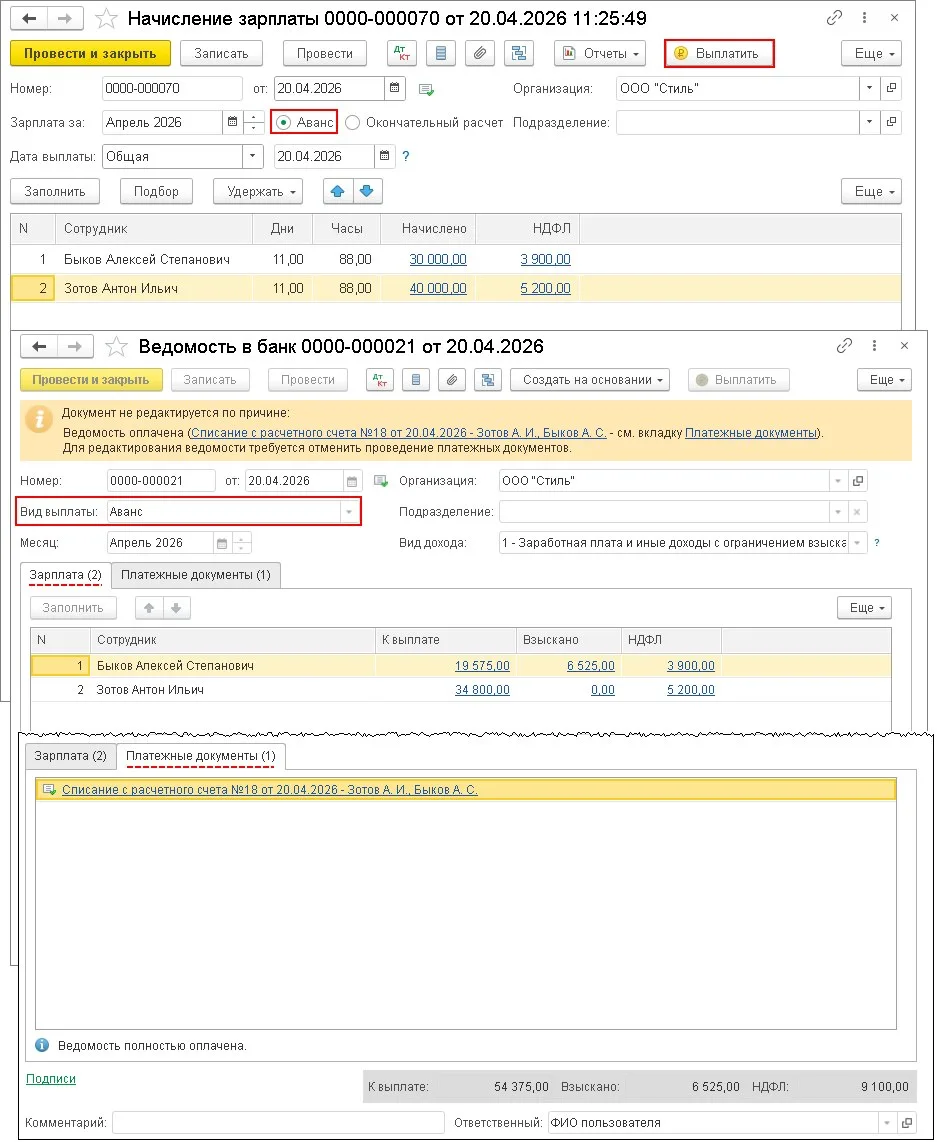Open Списание с расчетного счета №18 link in the payment documents list
Screen dimensions: 937x1142
click(x=269, y=789)
